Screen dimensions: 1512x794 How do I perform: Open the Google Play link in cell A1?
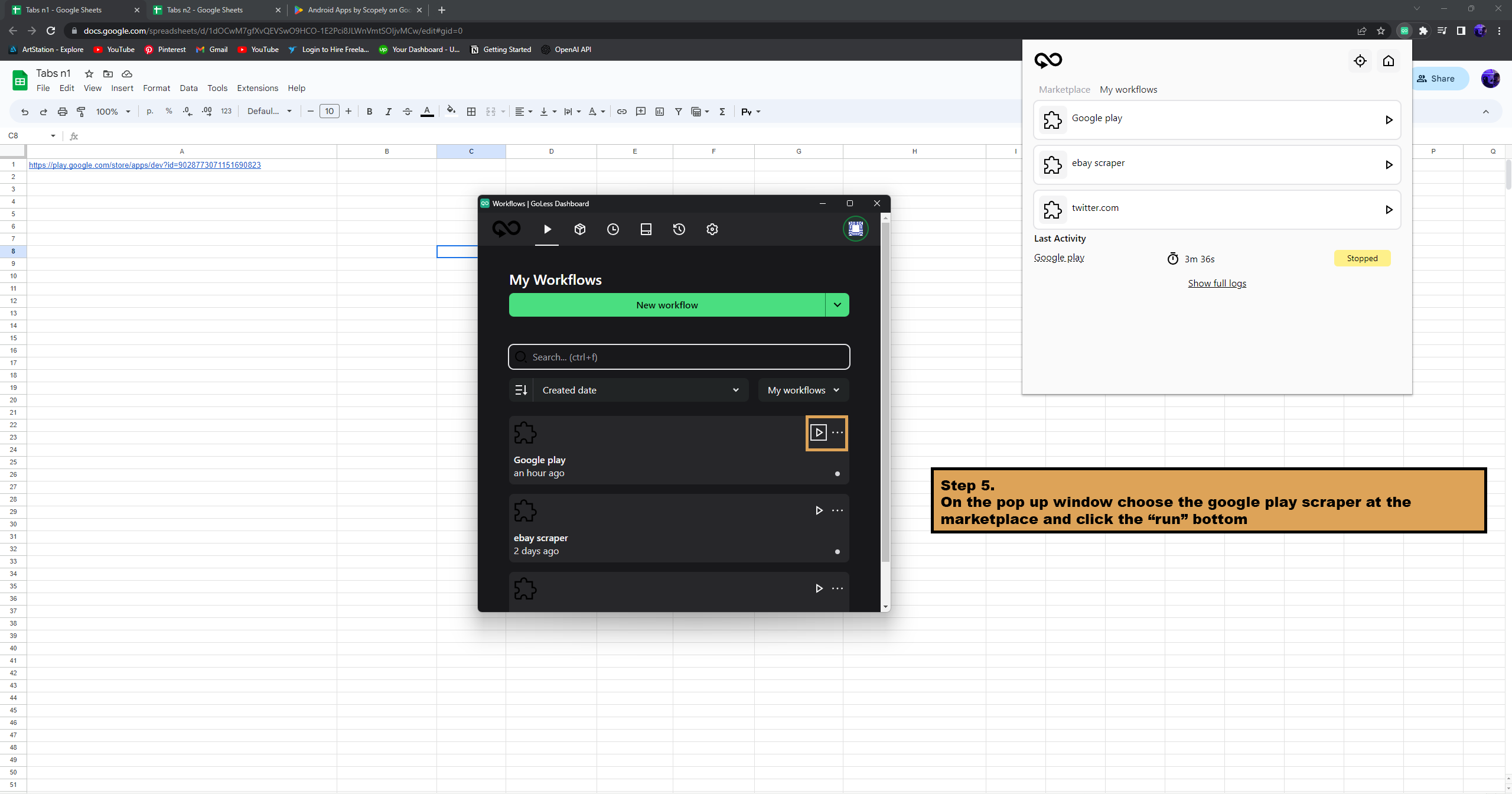pyautogui.click(x=145, y=165)
